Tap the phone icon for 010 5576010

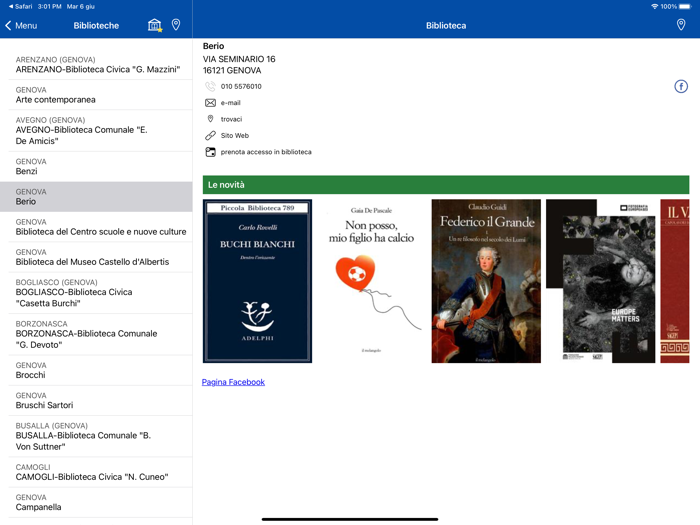click(210, 86)
